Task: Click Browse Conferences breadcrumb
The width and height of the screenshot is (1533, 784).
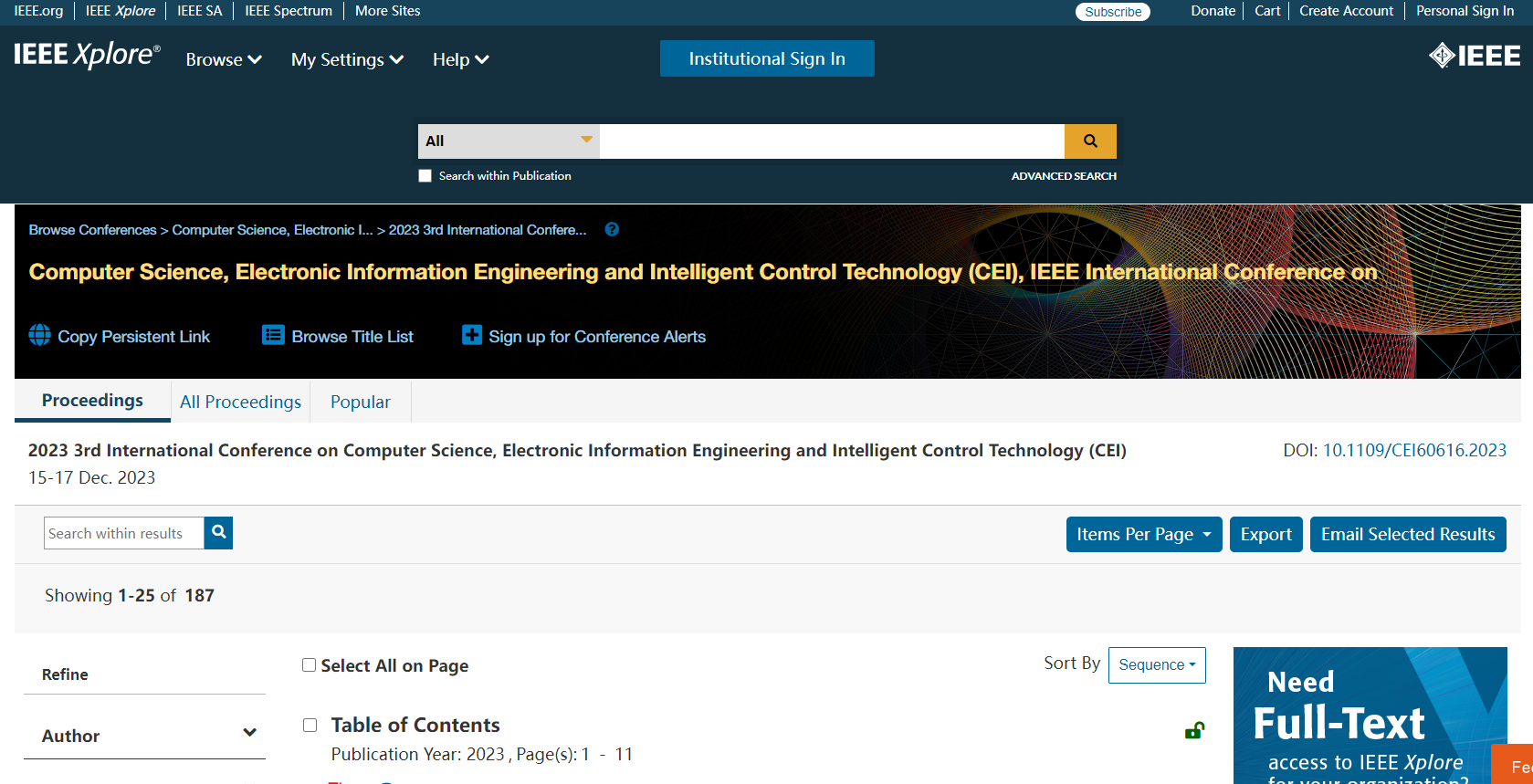Action: (x=92, y=230)
